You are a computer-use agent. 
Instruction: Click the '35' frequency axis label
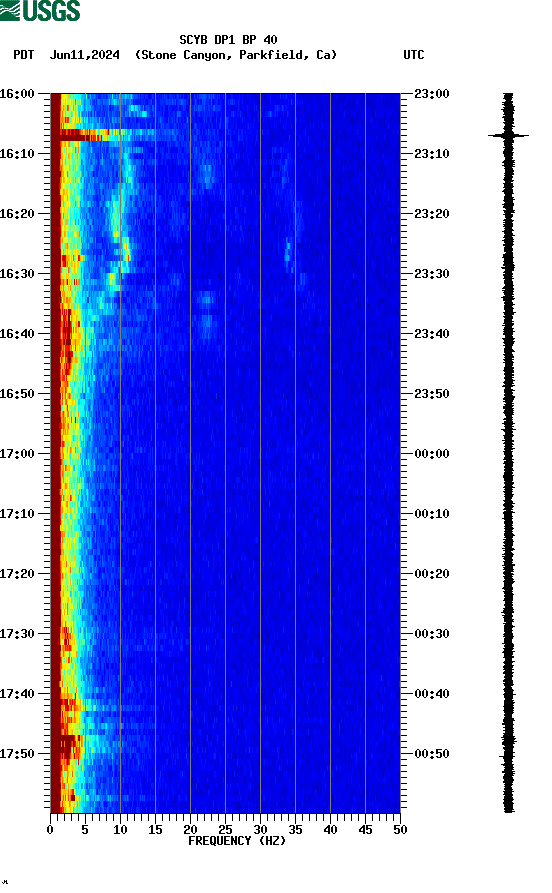coord(295,830)
